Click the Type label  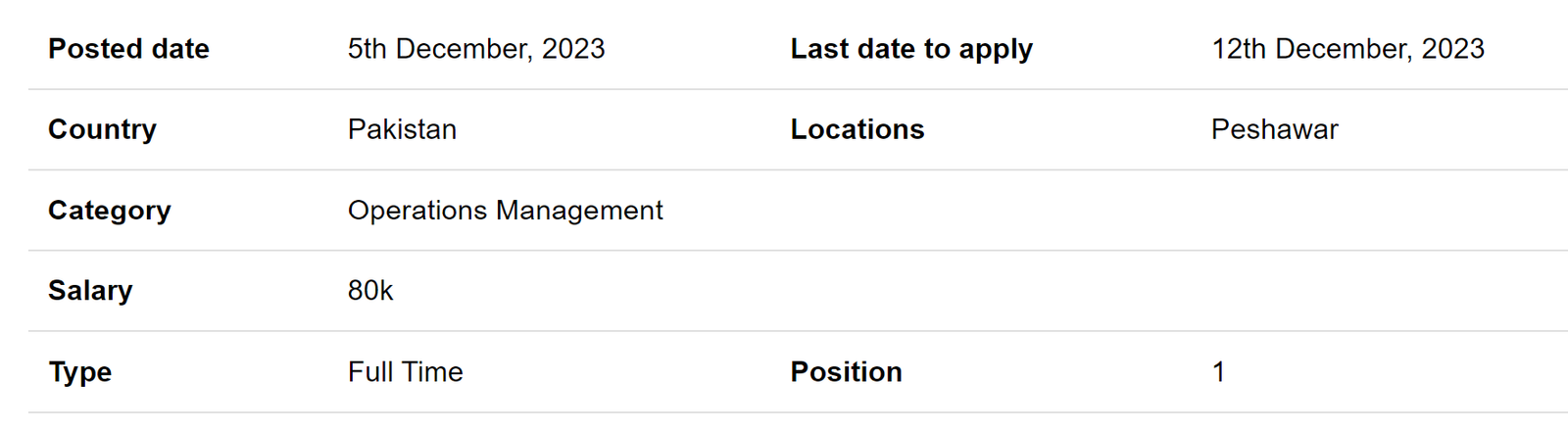click(80, 372)
